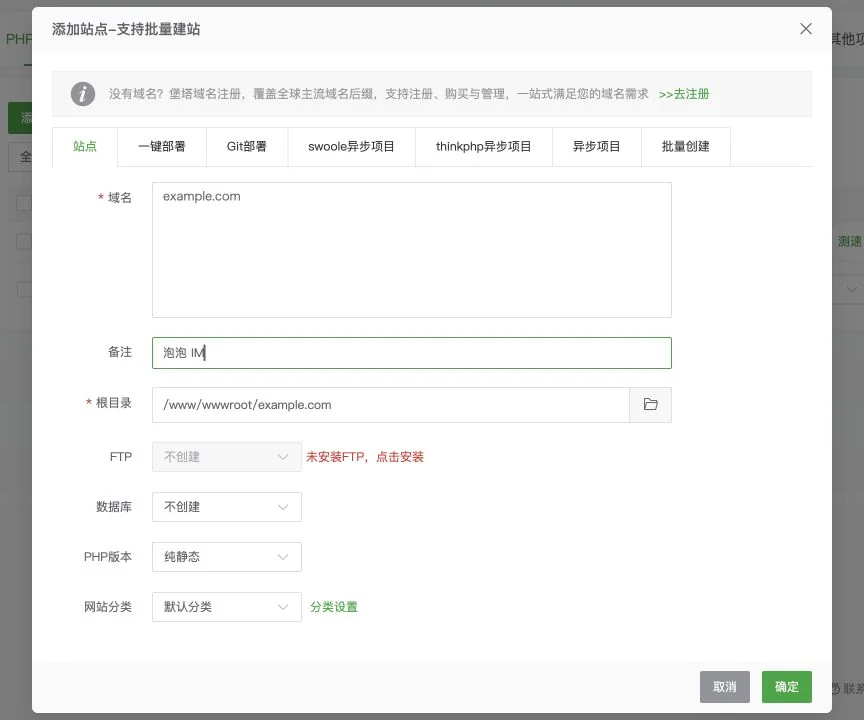Click the info icon in the domain notice

click(83, 94)
